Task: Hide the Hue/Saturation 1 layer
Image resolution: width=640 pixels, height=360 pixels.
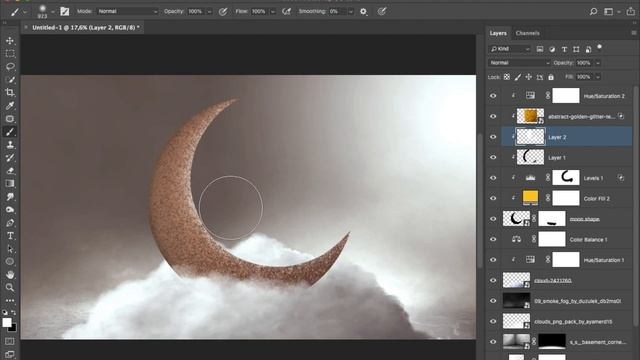Action: coord(493,260)
